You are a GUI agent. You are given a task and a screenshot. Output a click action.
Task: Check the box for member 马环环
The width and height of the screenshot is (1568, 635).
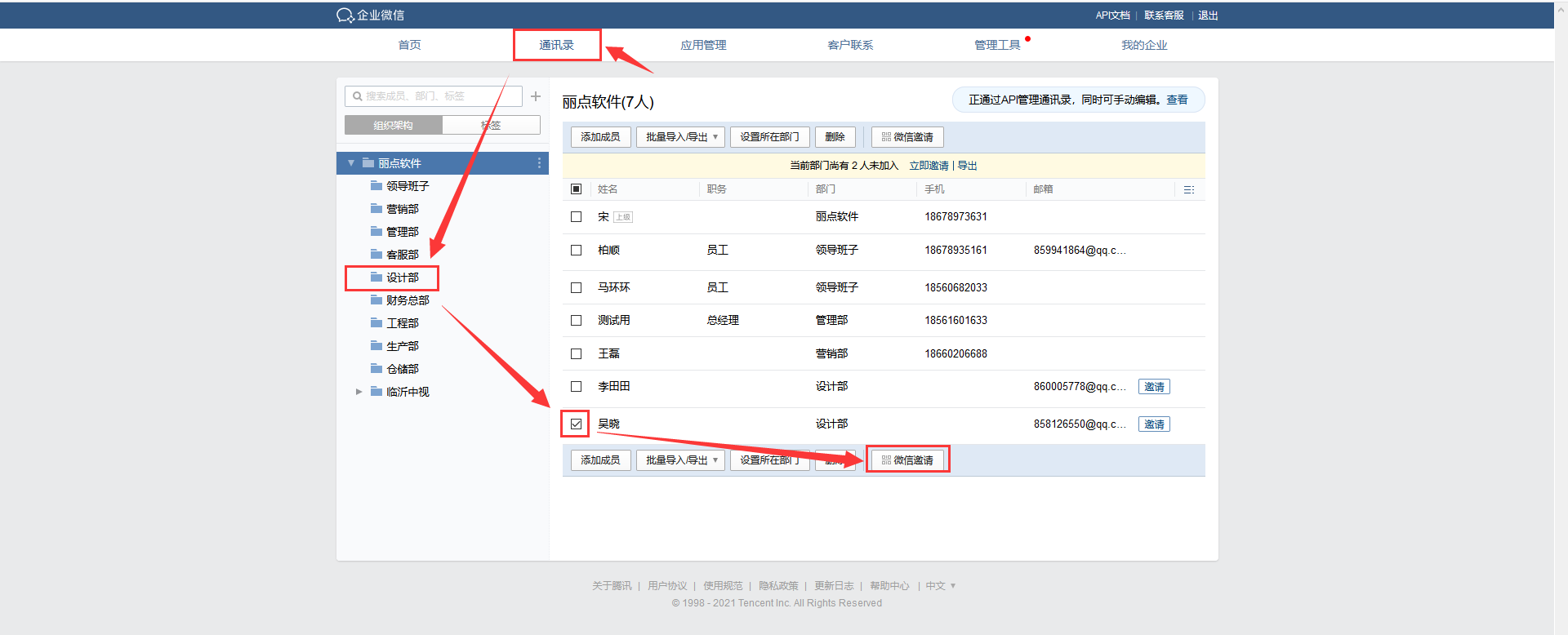[576, 288]
